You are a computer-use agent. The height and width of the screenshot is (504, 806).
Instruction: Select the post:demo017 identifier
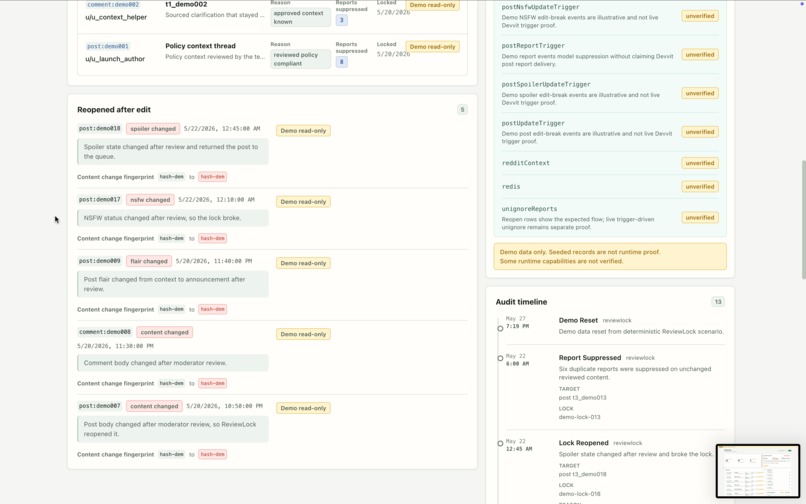[100, 200]
